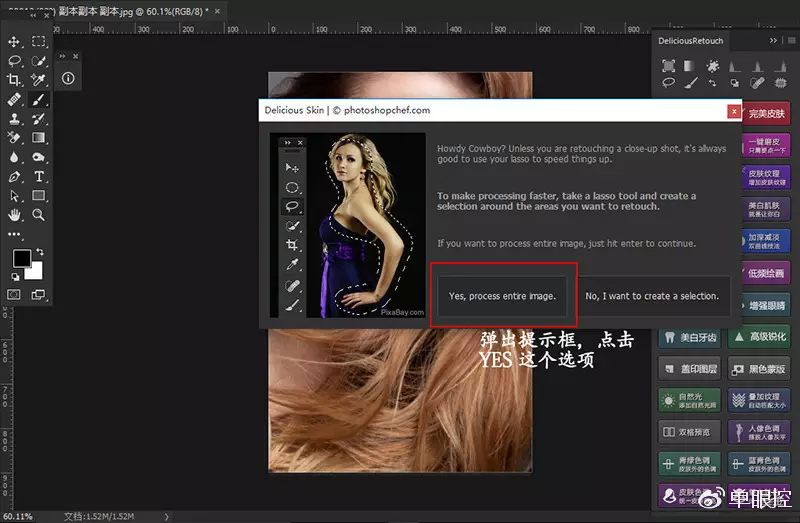Select the Pen tool
The height and width of the screenshot is (523, 800).
pyautogui.click(x=14, y=177)
